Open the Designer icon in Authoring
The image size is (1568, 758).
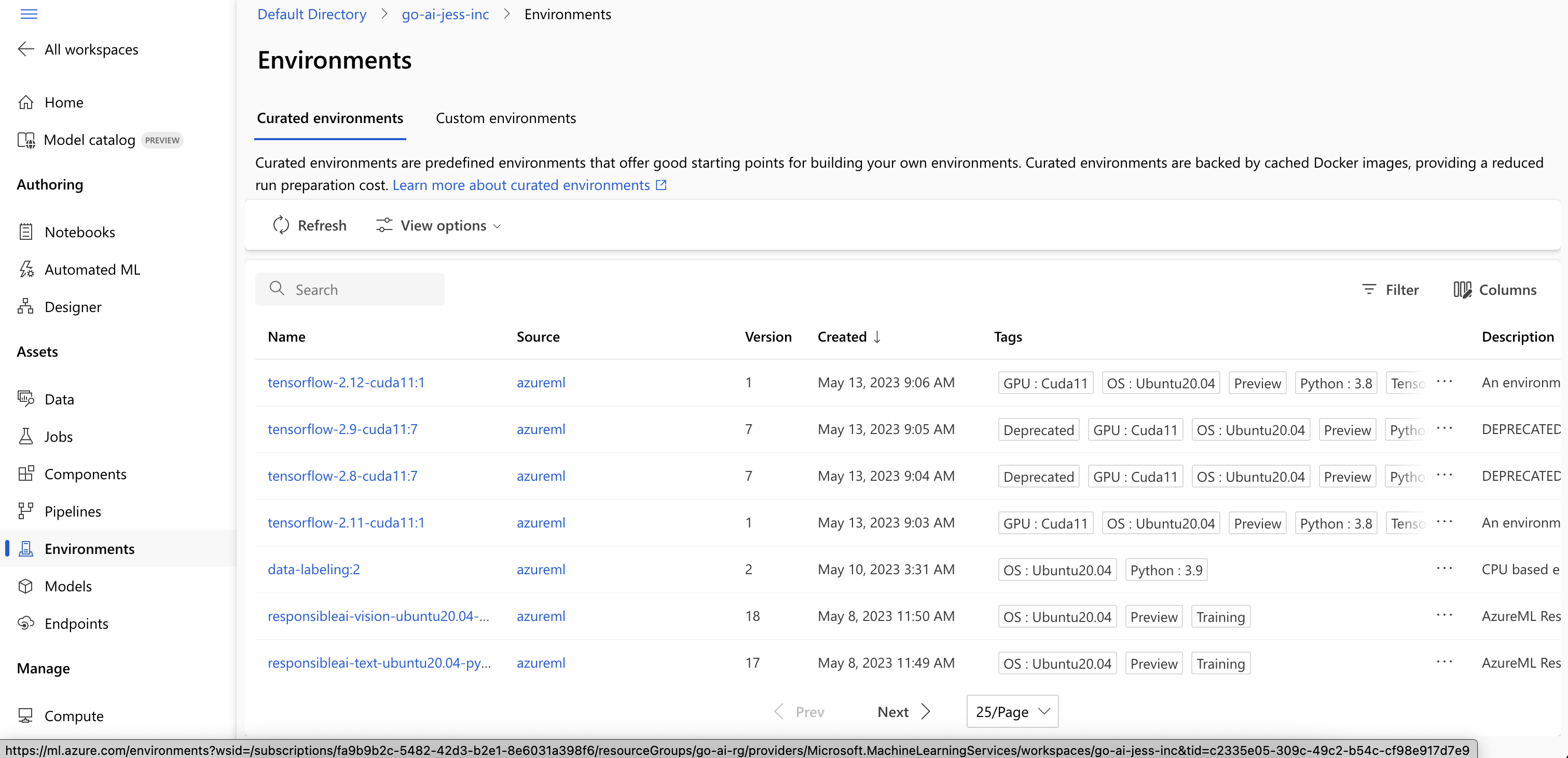click(x=25, y=306)
